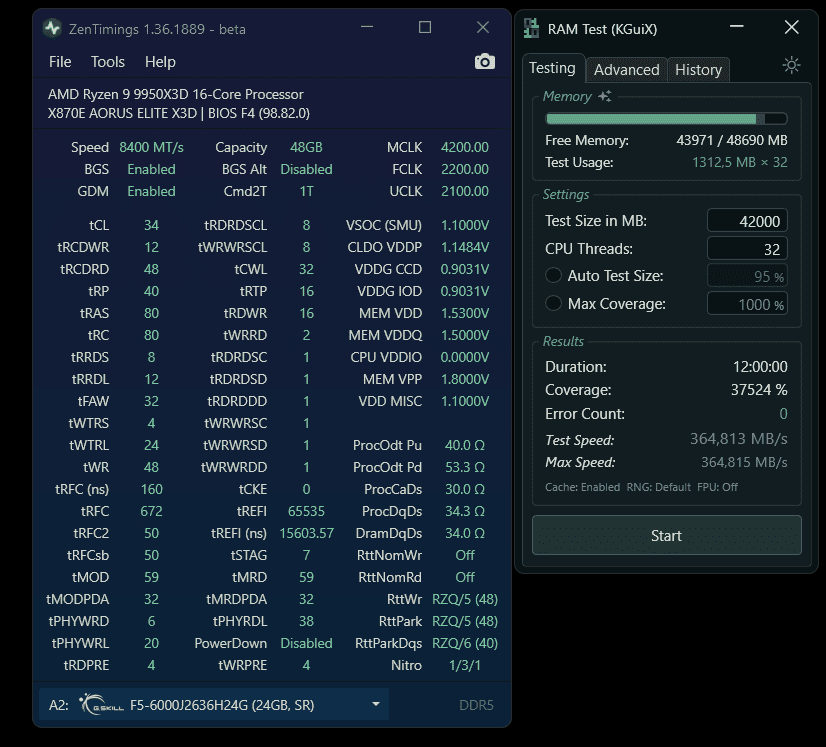Click the AMD Ryzen 9 9950X3D processor name
826x747 pixels.
[x=175, y=94]
